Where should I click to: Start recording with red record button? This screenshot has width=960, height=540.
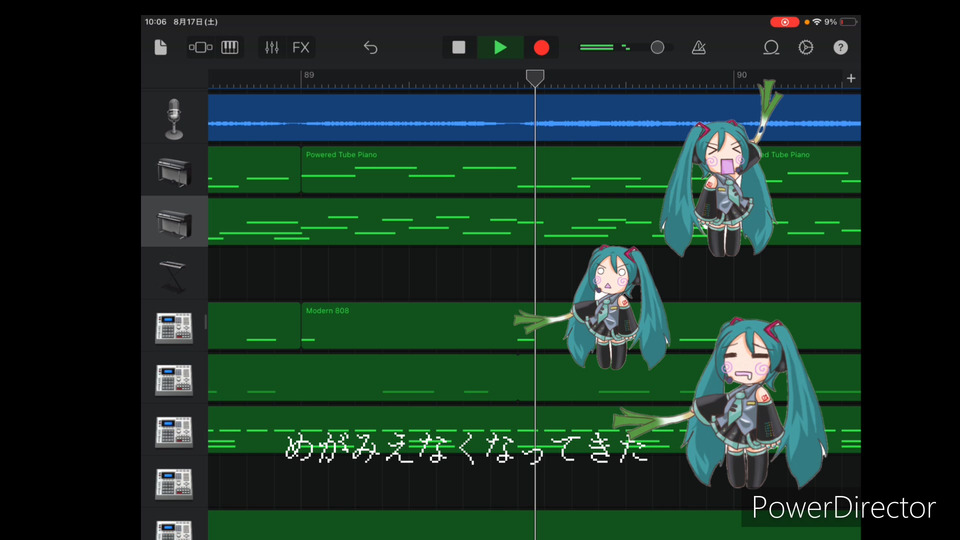pyautogui.click(x=541, y=47)
